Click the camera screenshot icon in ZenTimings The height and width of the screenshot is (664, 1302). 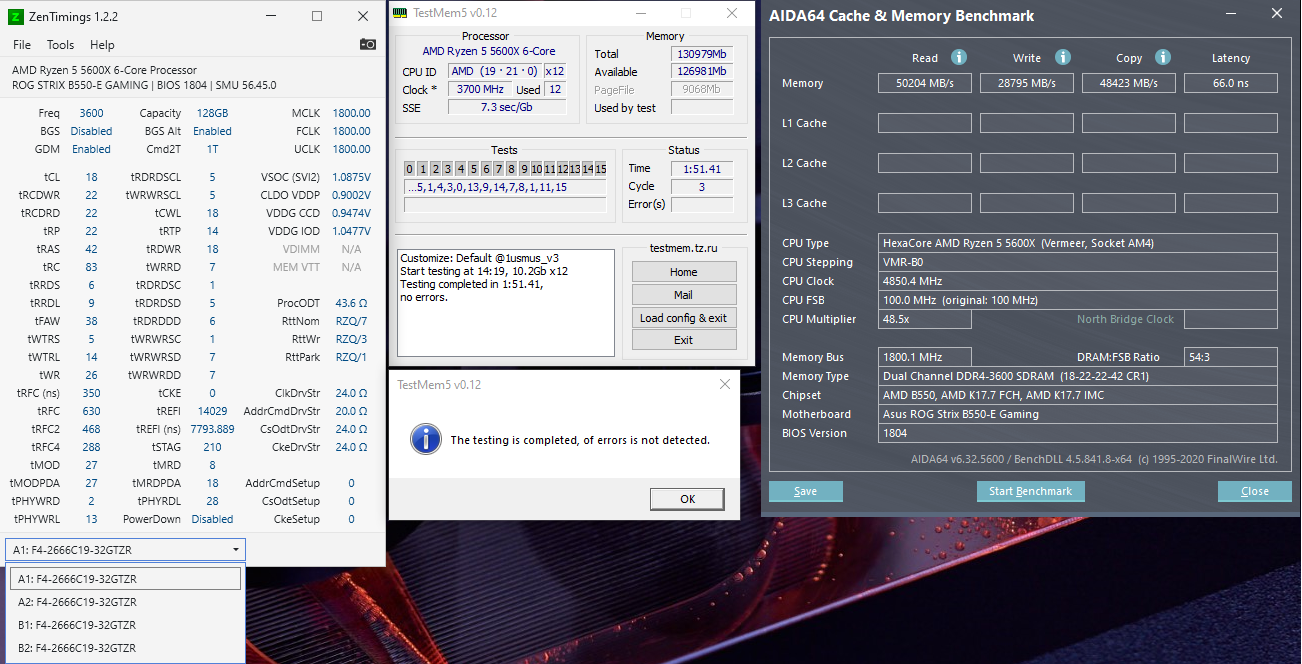coord(368,44)
